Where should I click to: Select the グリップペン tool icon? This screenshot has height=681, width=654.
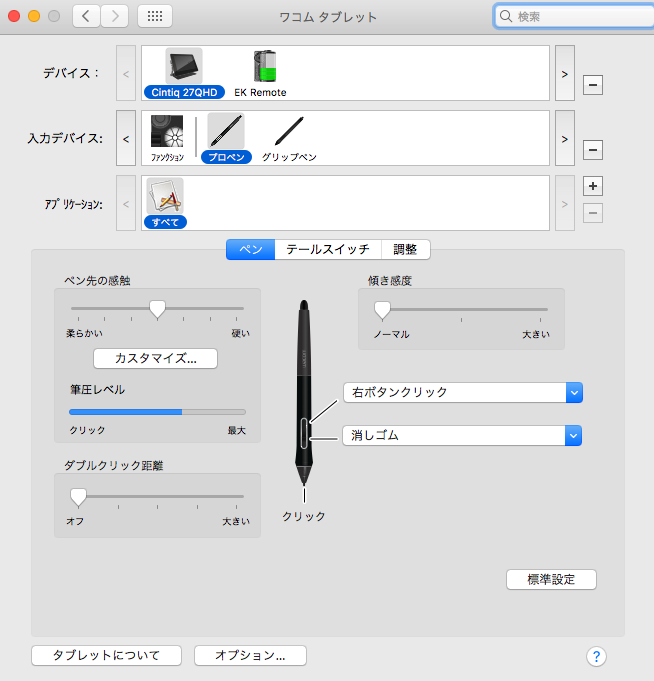[x=289, y=131]
